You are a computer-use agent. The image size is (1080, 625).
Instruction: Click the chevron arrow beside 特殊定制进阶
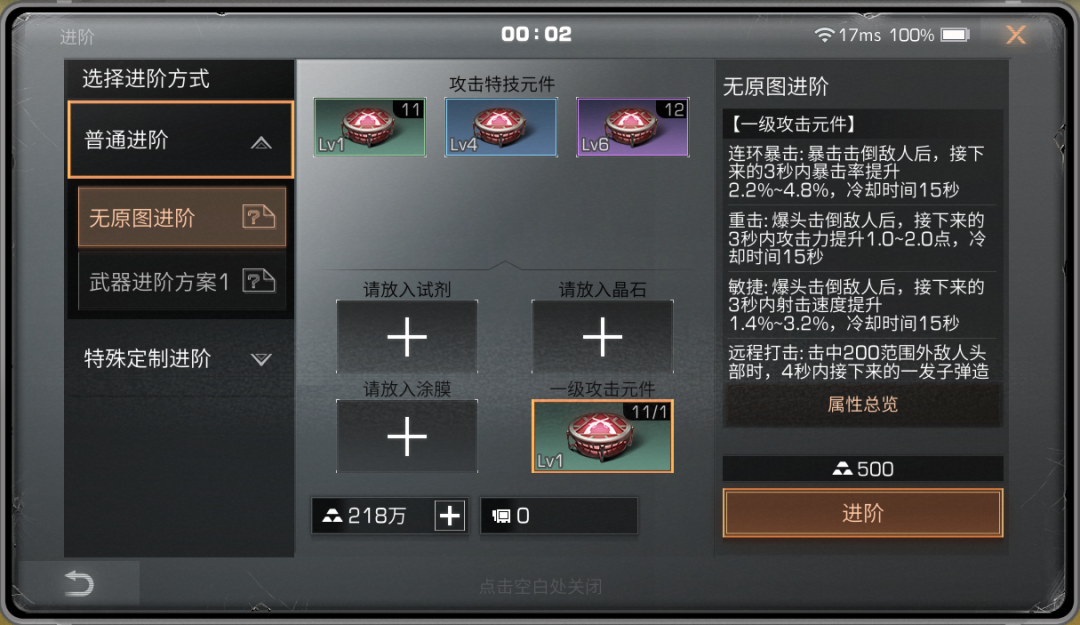pyautogui.click(x=261, y=359)
